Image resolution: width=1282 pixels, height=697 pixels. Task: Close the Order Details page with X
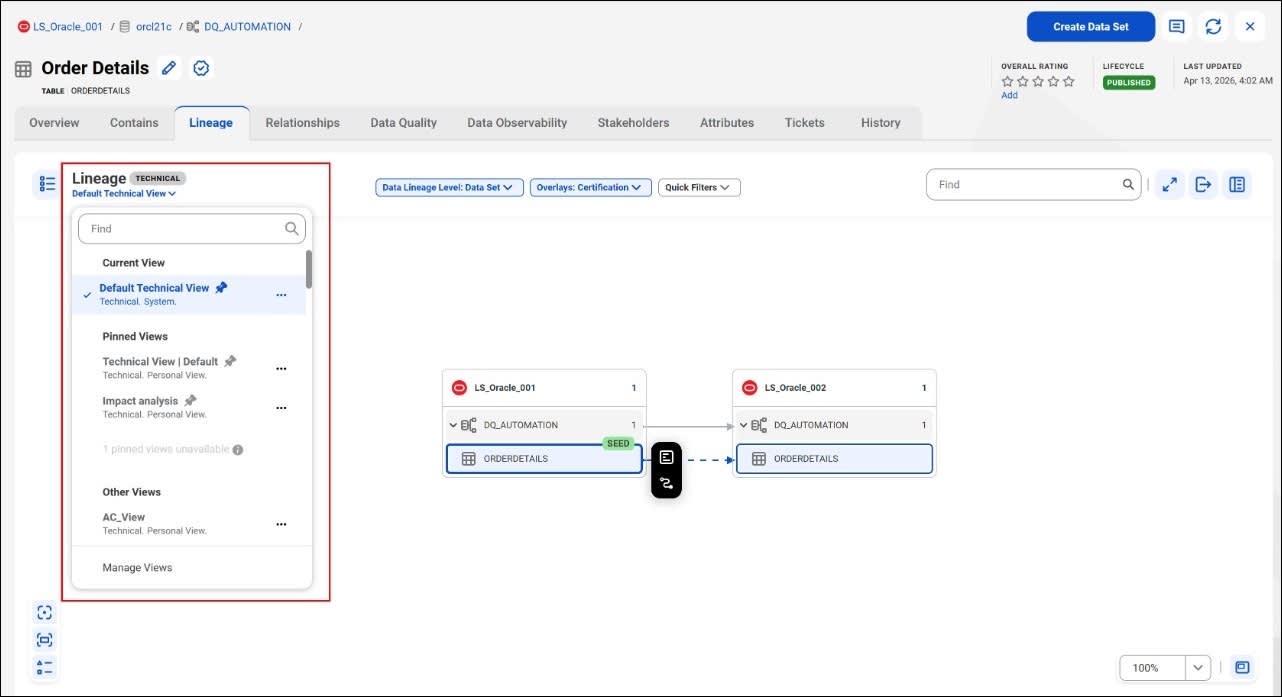(1250, 27)
